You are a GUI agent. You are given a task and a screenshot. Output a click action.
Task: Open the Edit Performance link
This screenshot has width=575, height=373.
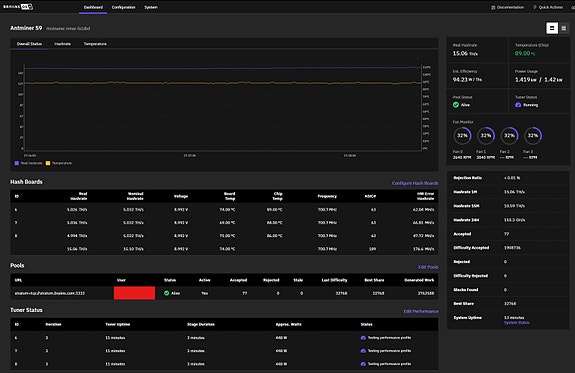tap(421, 311)
